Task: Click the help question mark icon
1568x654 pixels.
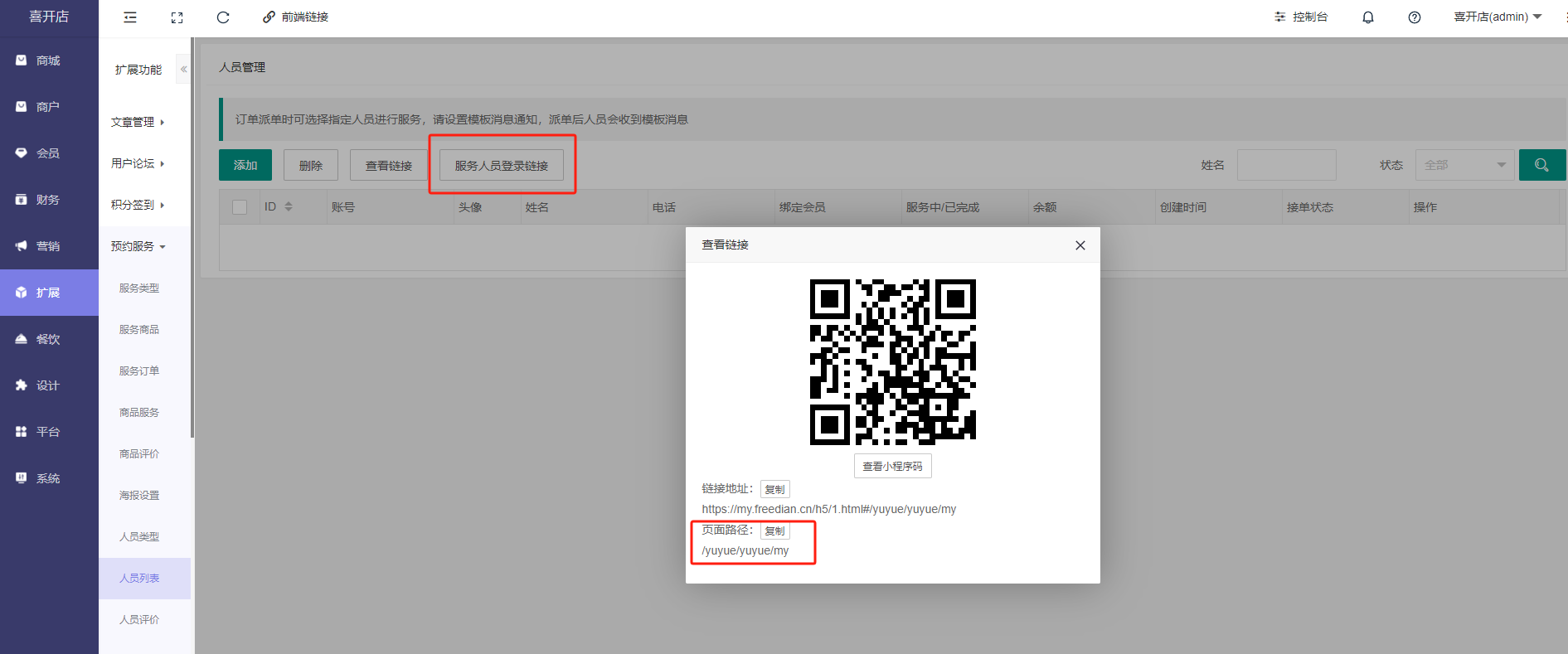Action: tap(1415, 17)
